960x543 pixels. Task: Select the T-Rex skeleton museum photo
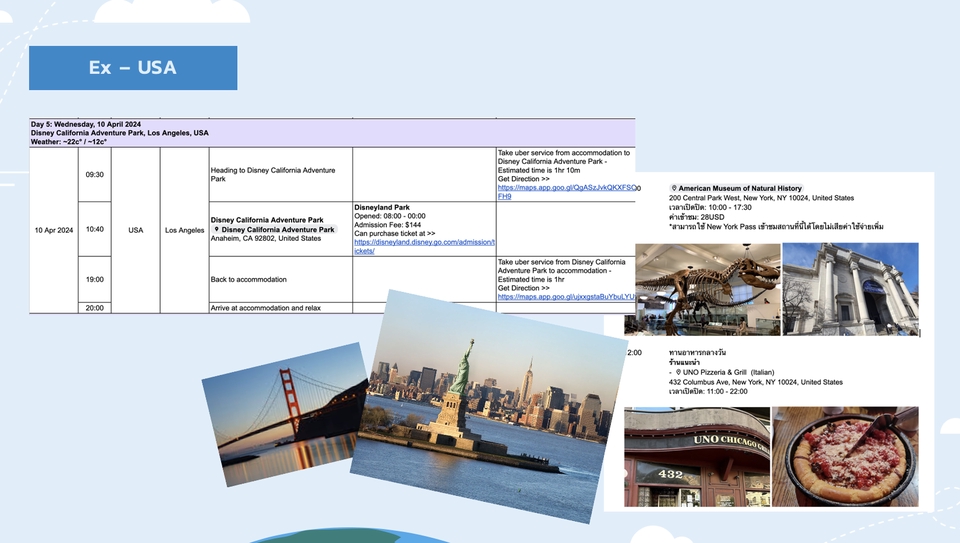pos(702,290)
